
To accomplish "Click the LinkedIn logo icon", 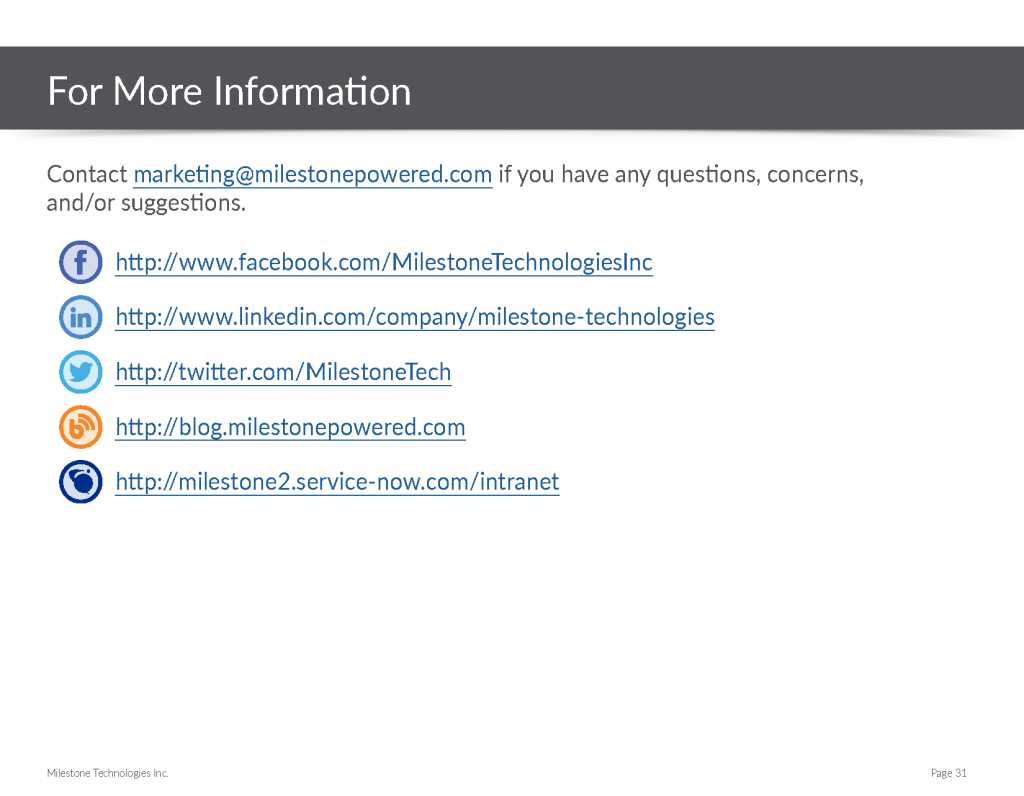I will tap(81, 318).
